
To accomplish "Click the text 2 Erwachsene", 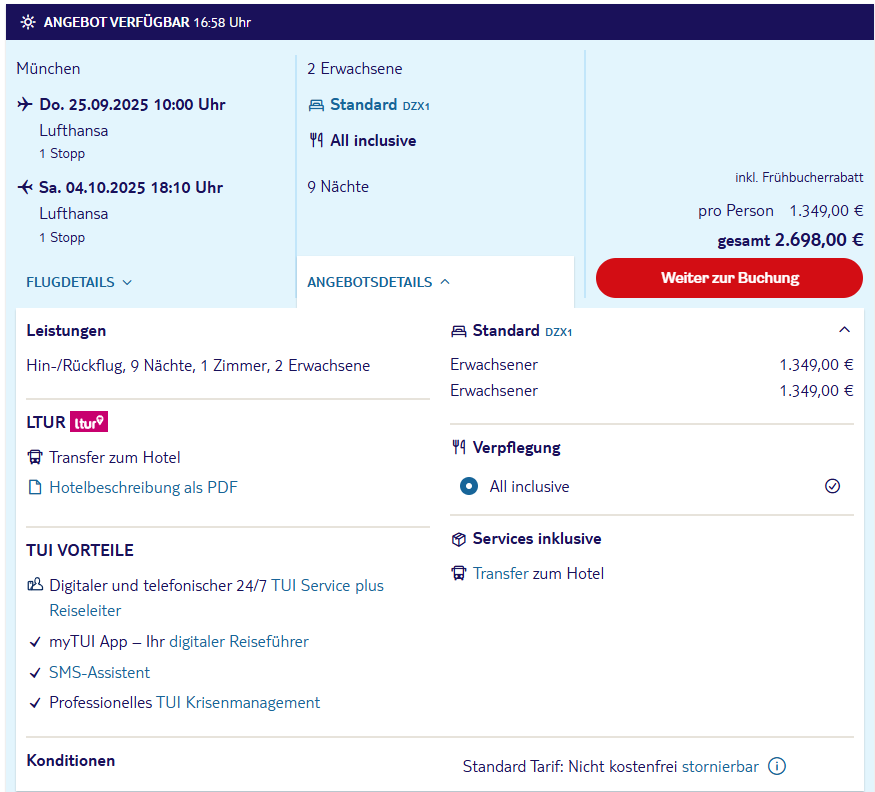I will coord(355,68).
